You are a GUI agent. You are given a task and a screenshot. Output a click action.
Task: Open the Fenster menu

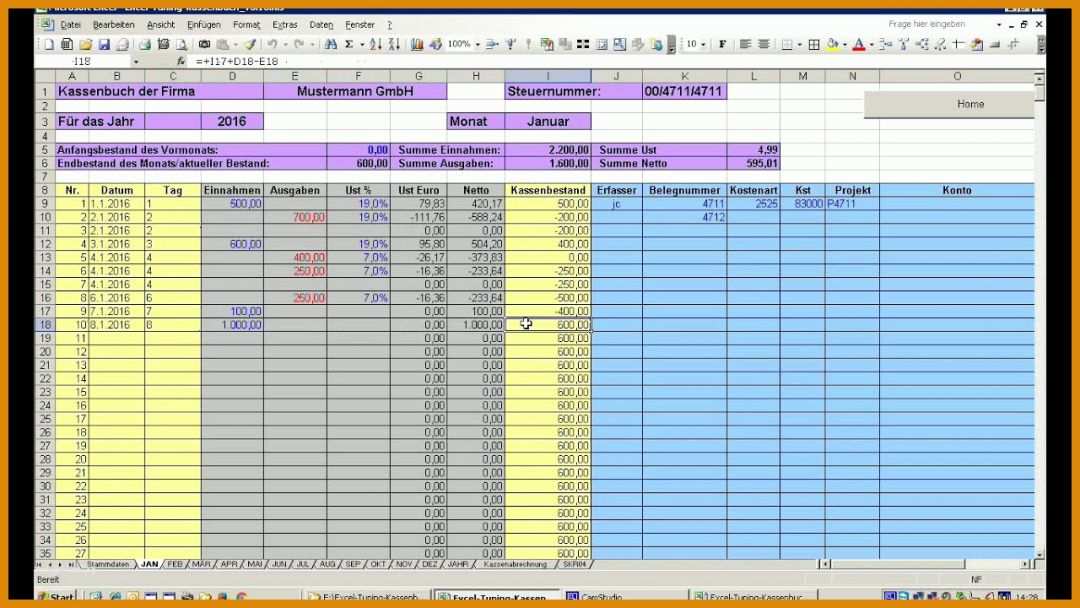point(360,25)
